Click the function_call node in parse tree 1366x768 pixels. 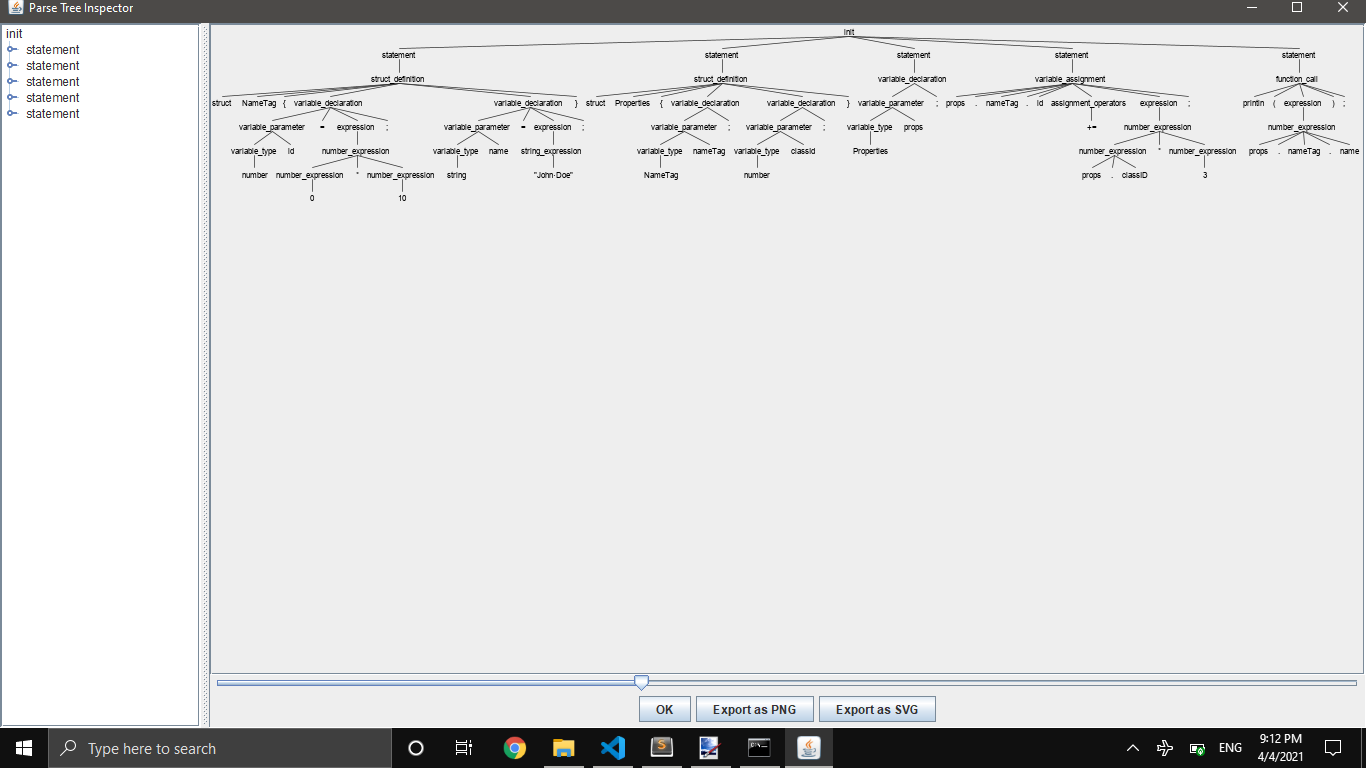tap(1296, 79)
